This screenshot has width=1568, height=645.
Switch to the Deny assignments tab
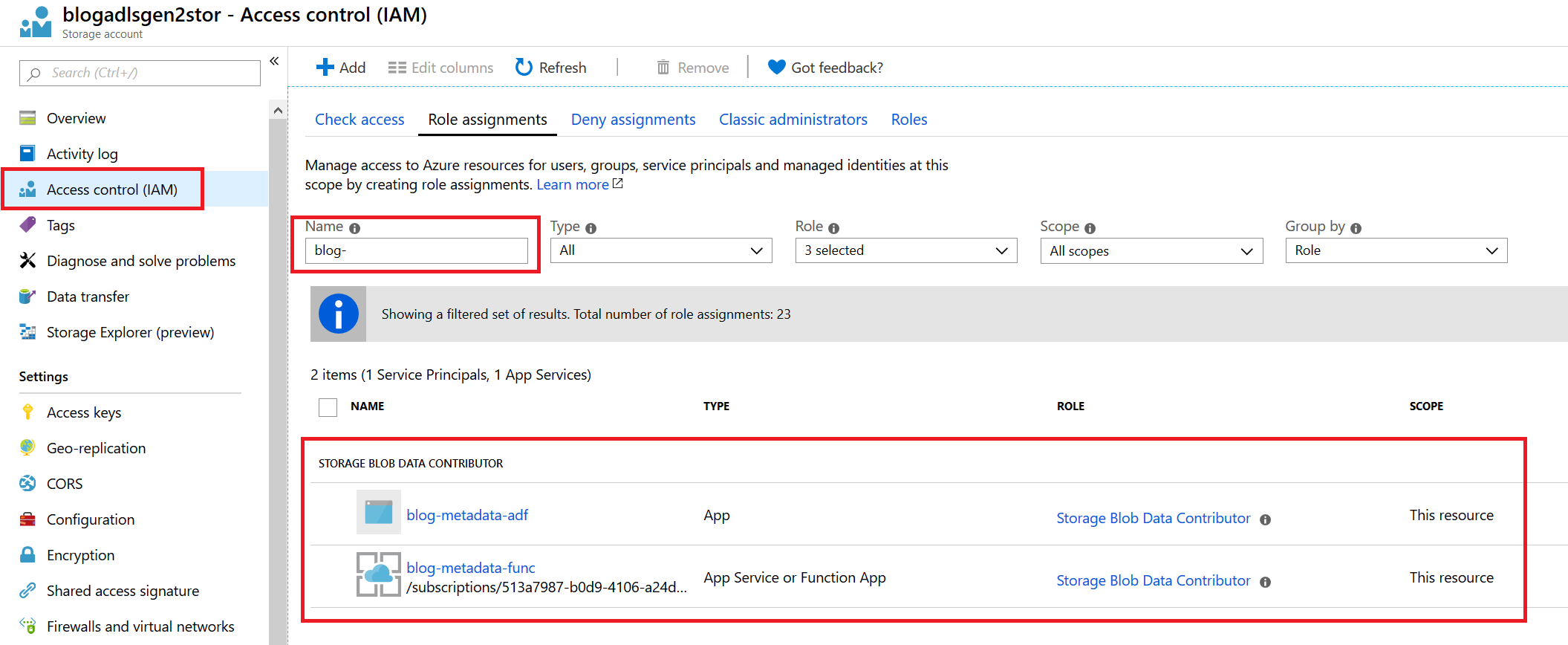pyautogui.click(x=633, y=120)
